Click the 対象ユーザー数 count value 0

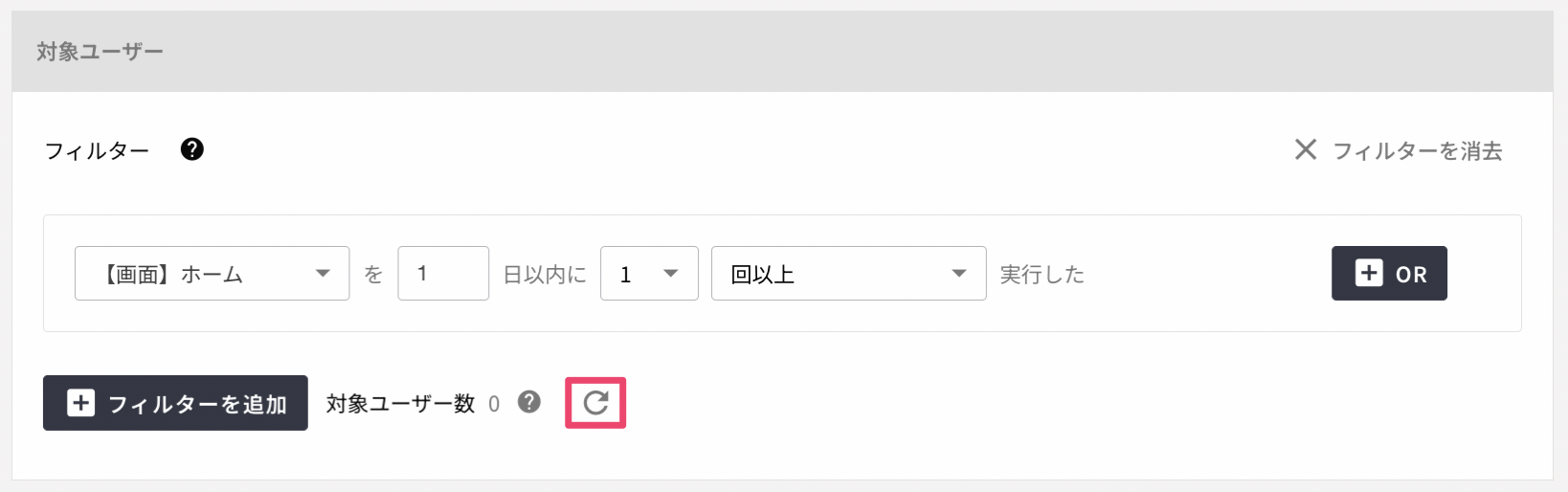click(x=494, y=404)
